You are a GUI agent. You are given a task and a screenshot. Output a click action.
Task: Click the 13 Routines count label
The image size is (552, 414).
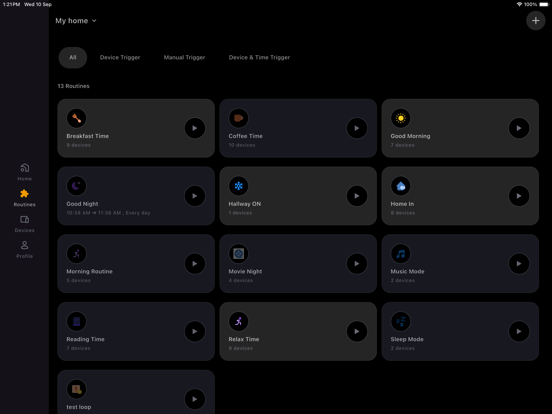[x=74, y=86]
